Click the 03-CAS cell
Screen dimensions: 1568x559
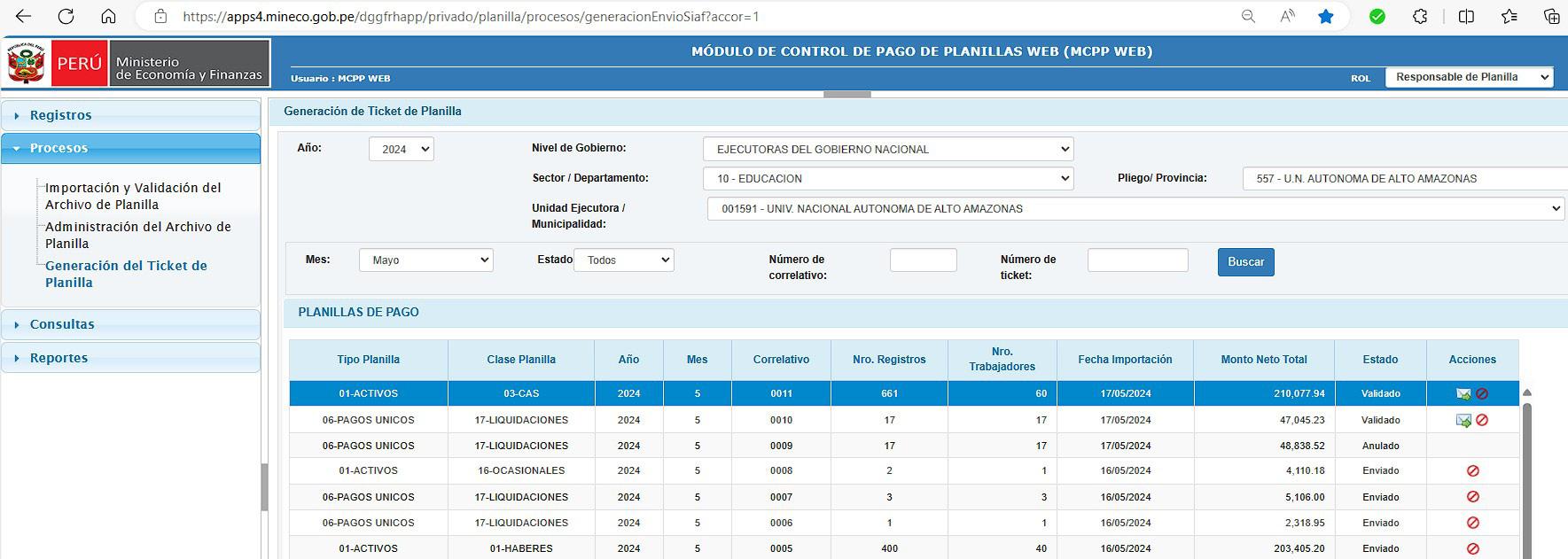pyautogui.click(x=521, y=393)
